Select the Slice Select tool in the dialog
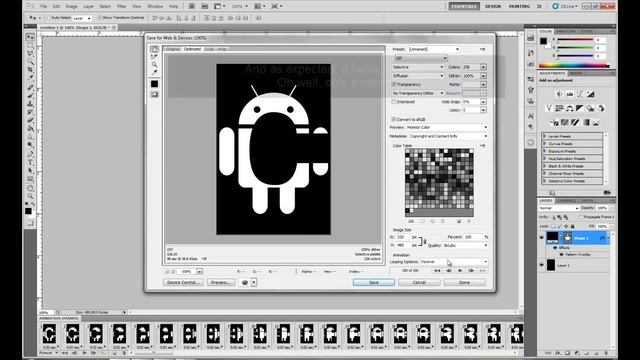 point(154,57)
